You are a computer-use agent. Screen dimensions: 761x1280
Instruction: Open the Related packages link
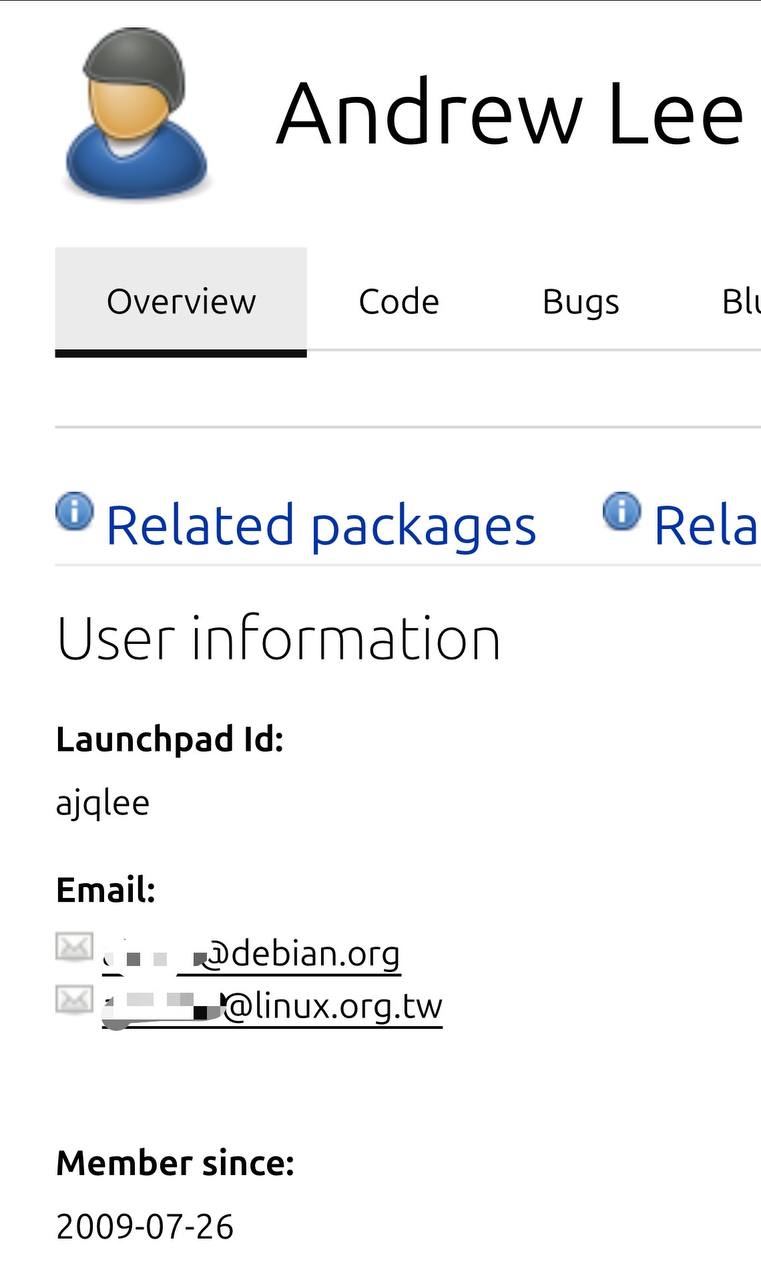321,526
